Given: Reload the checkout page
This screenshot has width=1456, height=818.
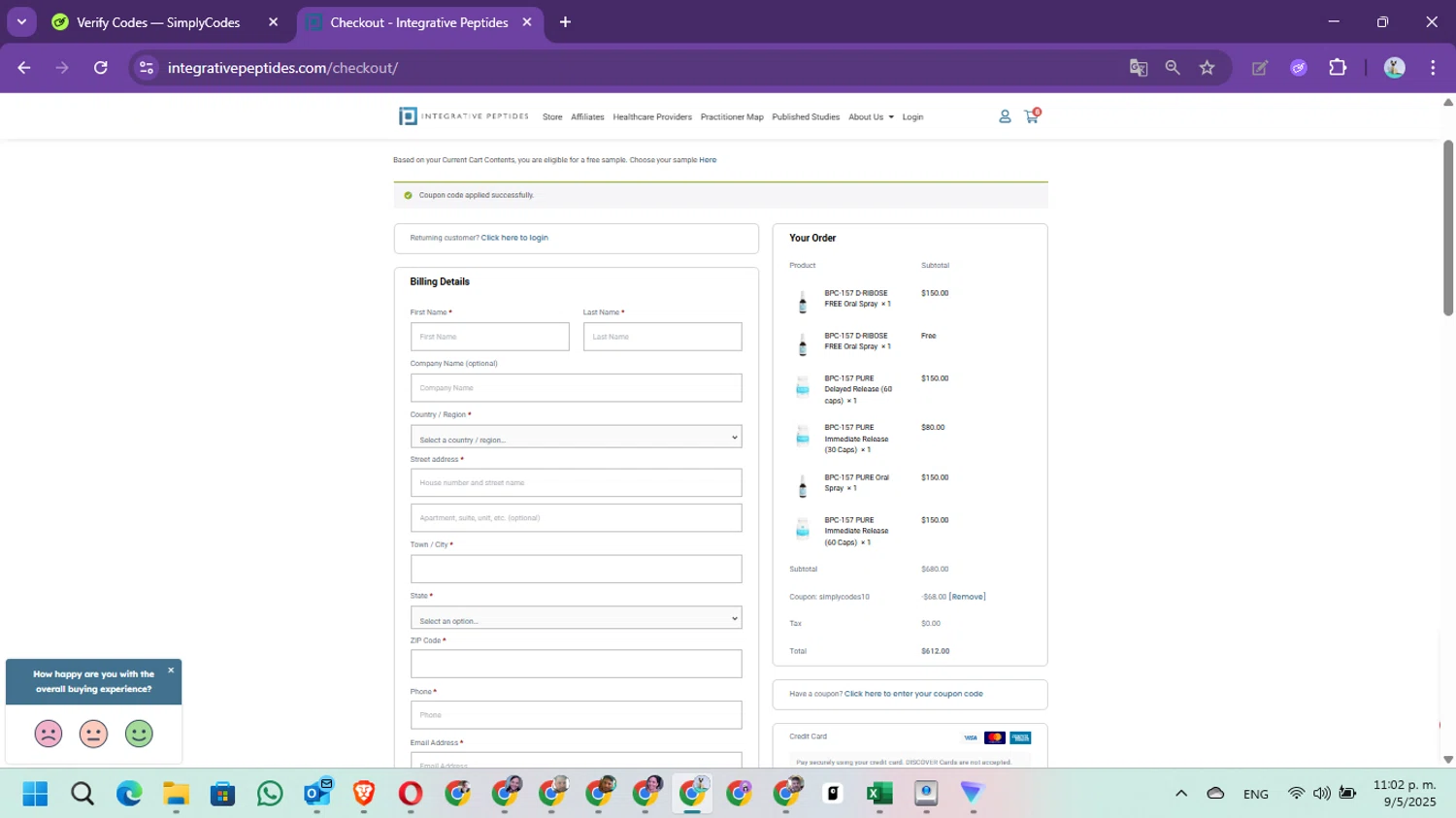Looking at the screenshot, I should click(x=101, y=68).
